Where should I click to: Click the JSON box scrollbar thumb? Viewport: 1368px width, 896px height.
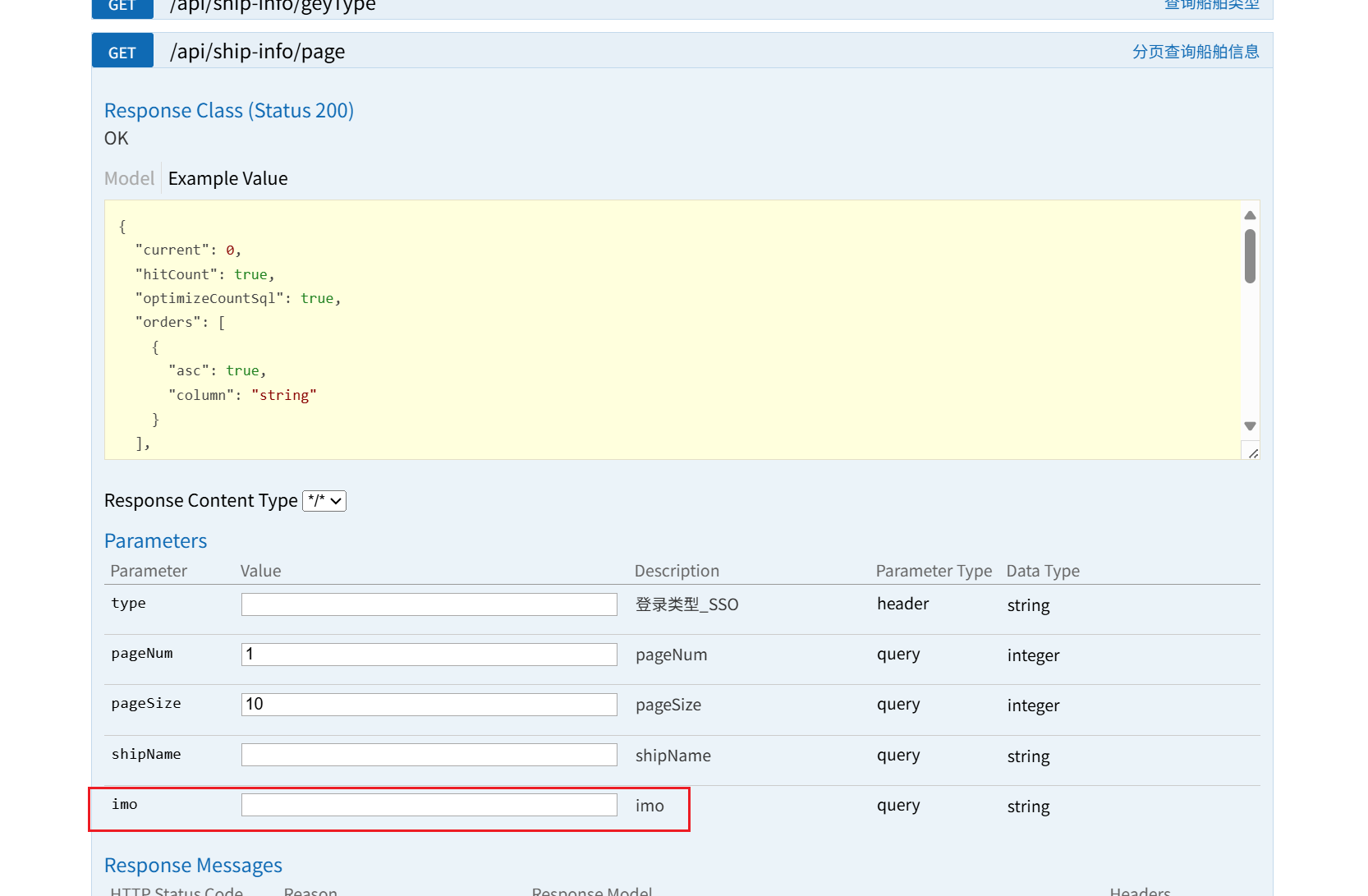tap(1250, 256)
